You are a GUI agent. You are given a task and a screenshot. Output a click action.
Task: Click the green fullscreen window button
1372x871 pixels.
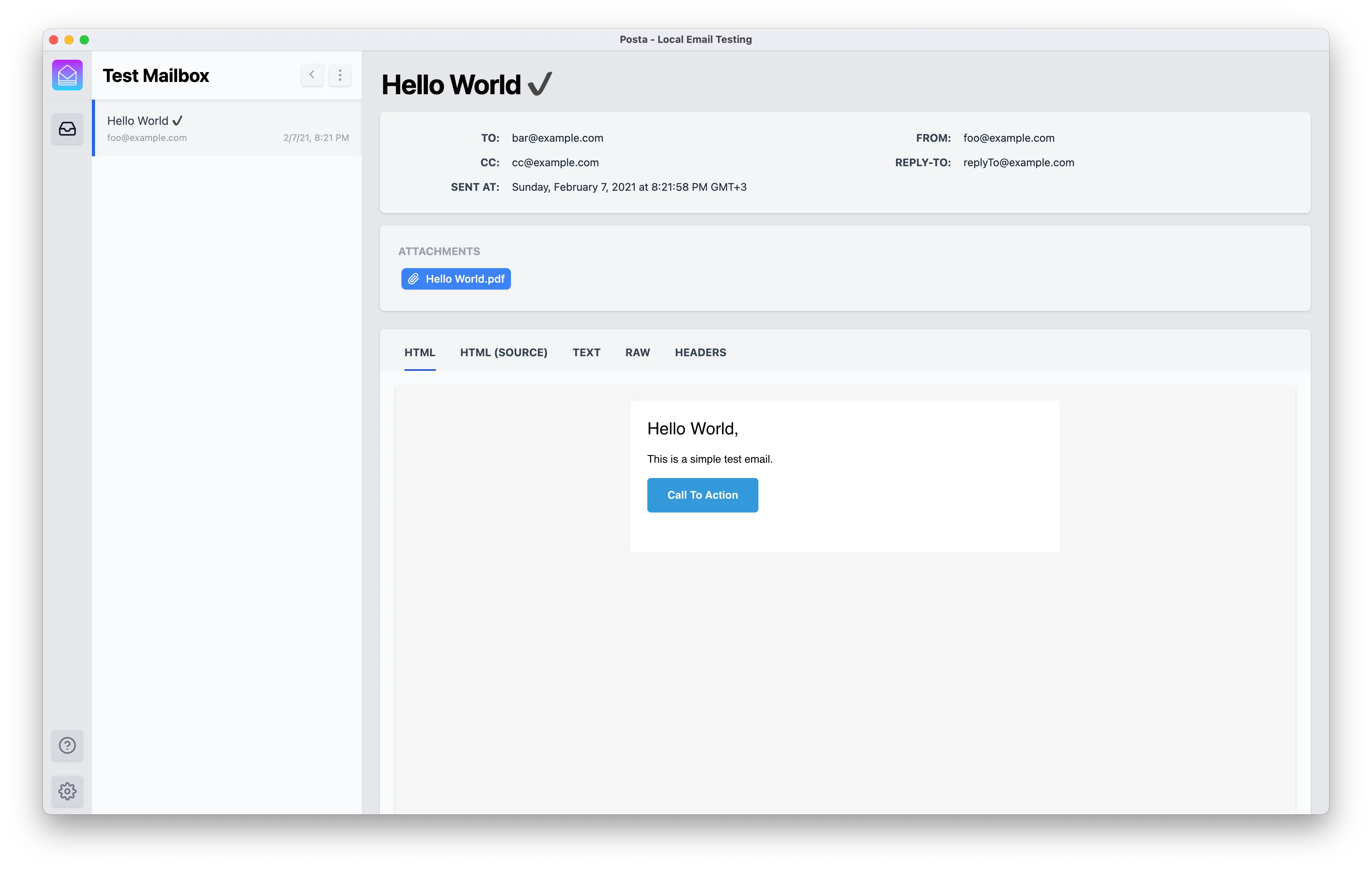[x=84, y=39]
